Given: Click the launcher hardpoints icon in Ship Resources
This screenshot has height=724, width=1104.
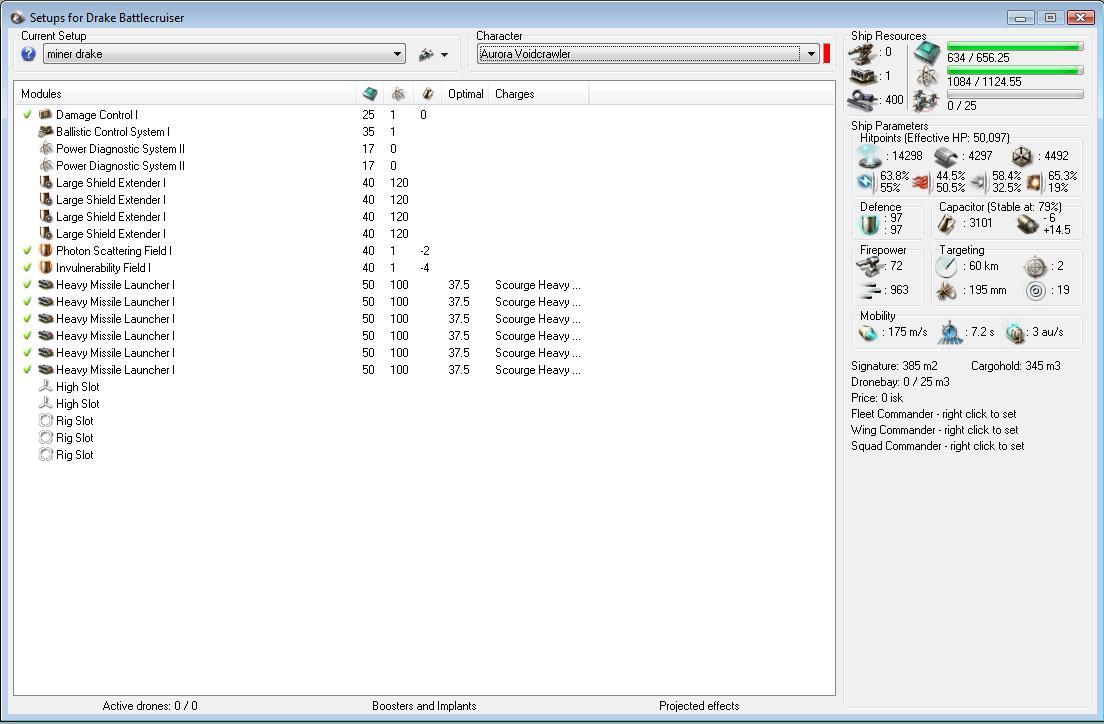Looking at the screenshot, I should point(862,76).
